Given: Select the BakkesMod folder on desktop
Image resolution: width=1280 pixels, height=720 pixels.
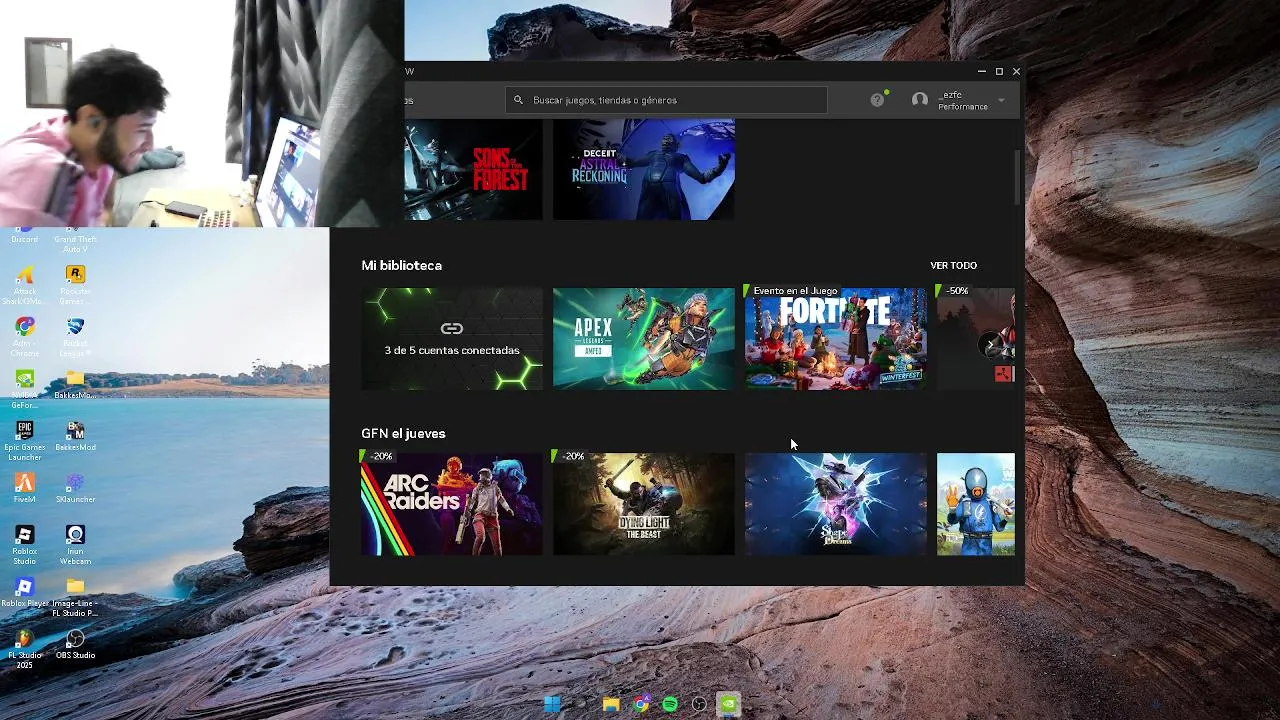Looking at the screenshot, I should click(x=75, y=384).
